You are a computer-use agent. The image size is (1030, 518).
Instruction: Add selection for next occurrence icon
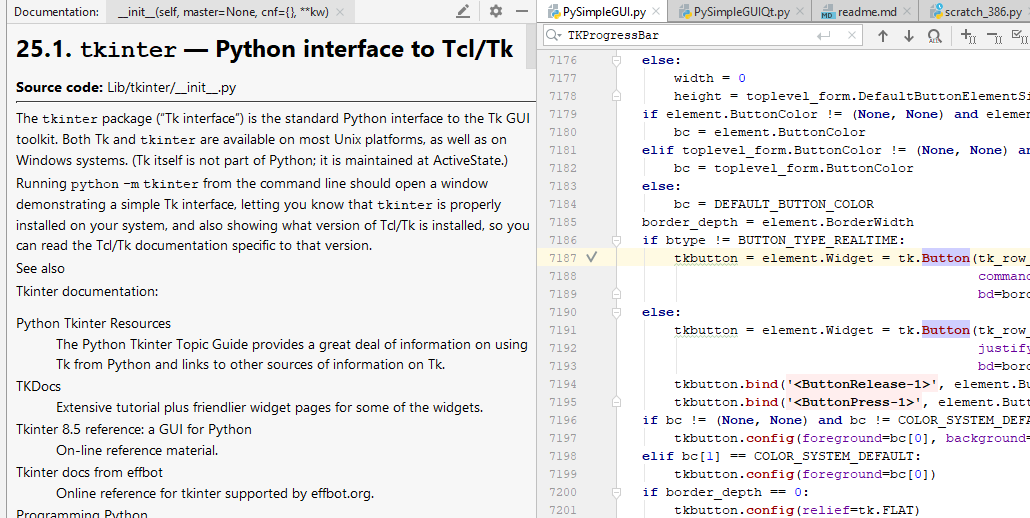point(968,36)
